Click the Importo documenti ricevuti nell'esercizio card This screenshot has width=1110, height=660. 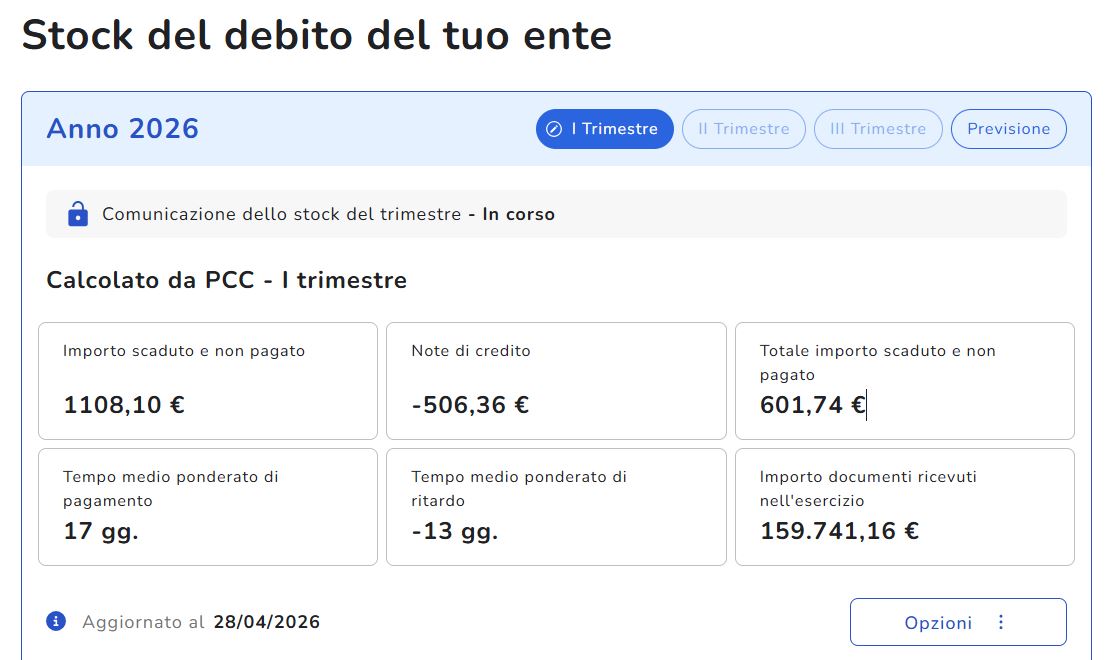point(905,507)
